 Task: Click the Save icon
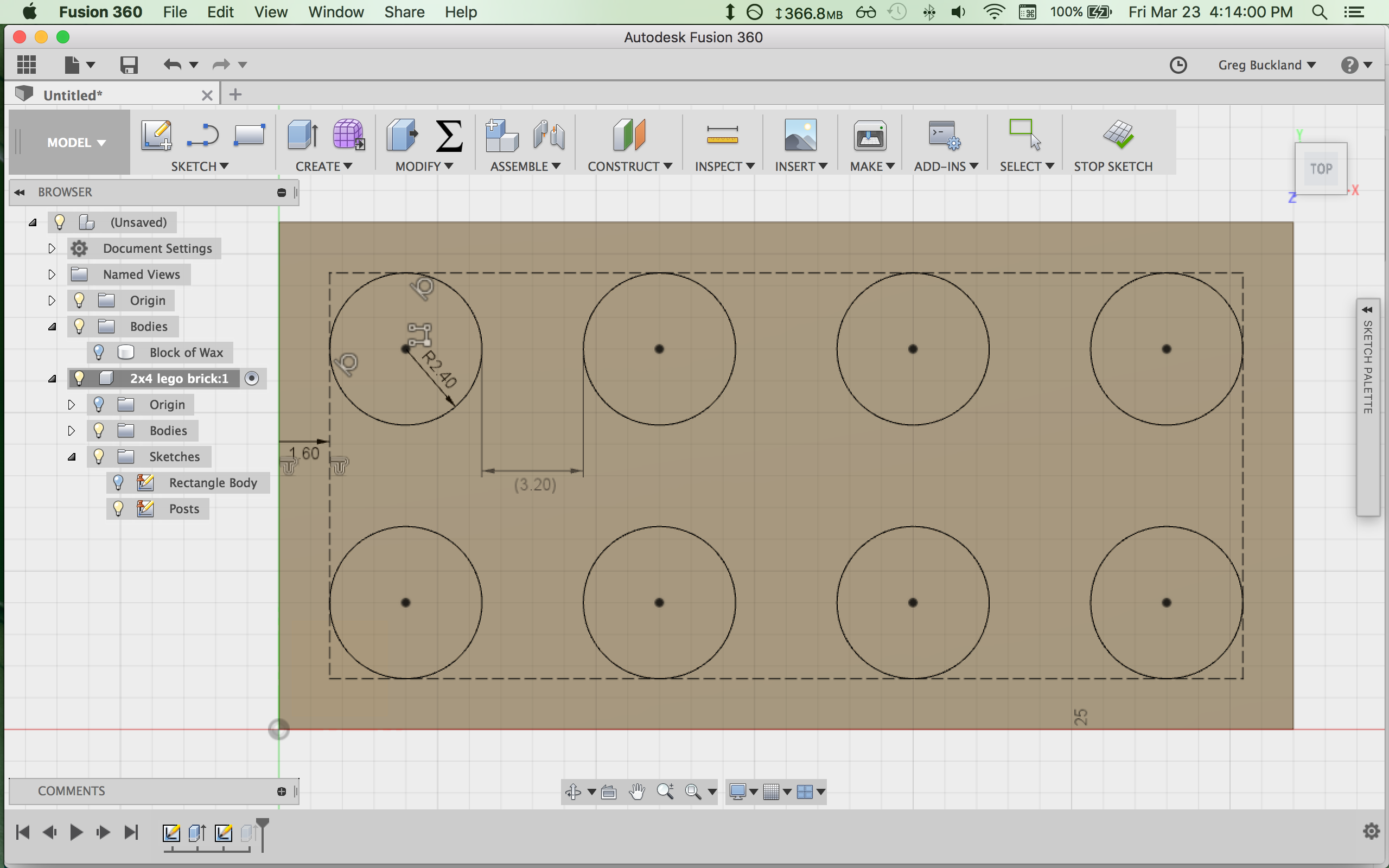[x=129, y=65]
